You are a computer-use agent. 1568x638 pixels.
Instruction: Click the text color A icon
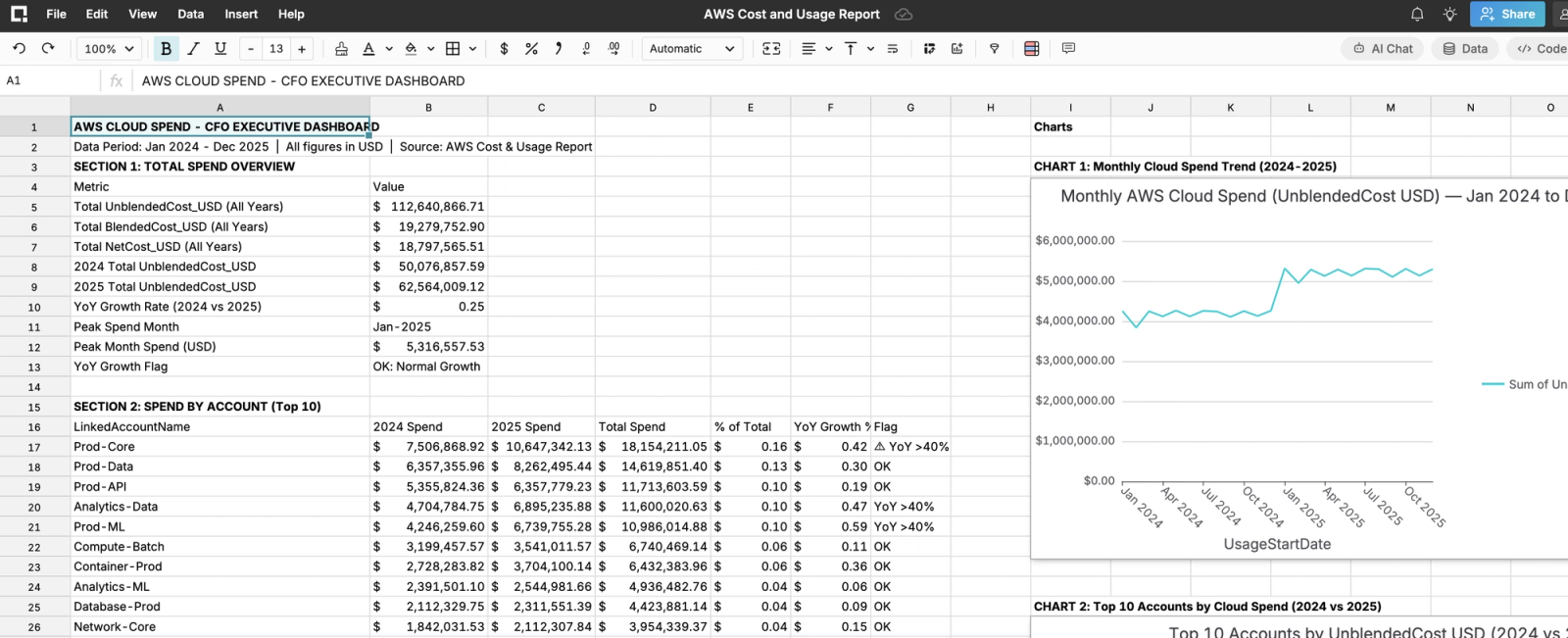pos(368,48)
